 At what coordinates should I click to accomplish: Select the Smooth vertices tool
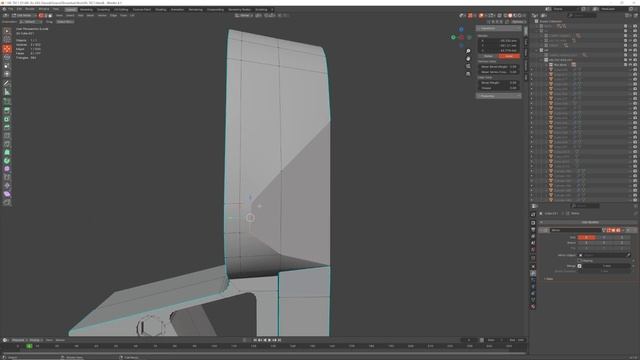(x=7, y=169)
